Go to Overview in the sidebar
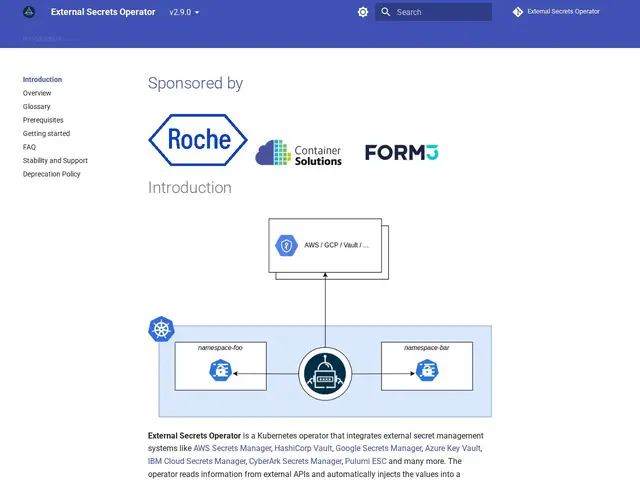640x480 pixels. 37,93
